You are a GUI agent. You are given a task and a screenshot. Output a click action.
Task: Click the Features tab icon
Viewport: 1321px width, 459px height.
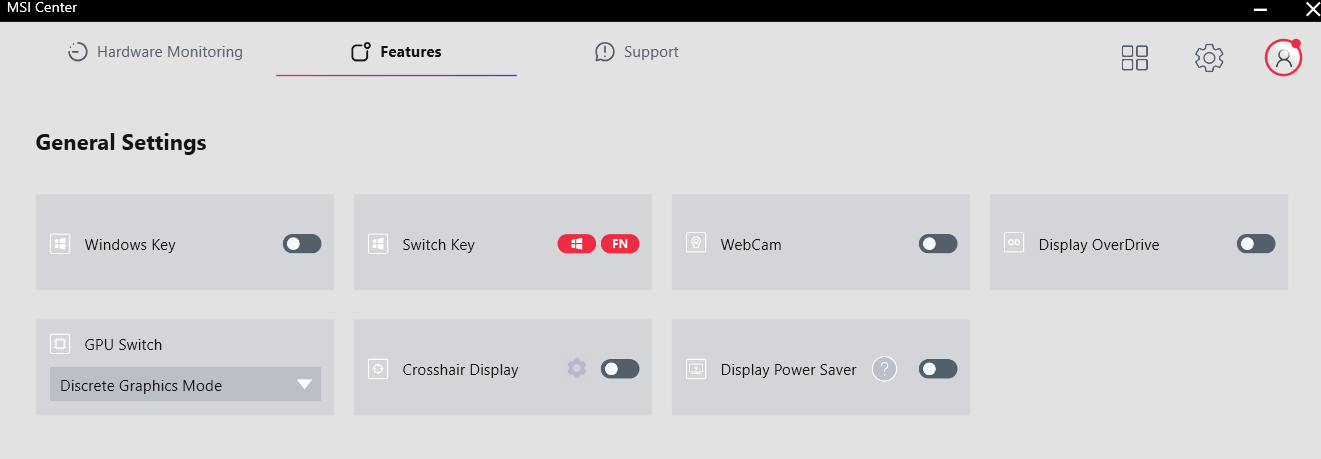click(361, 52)
